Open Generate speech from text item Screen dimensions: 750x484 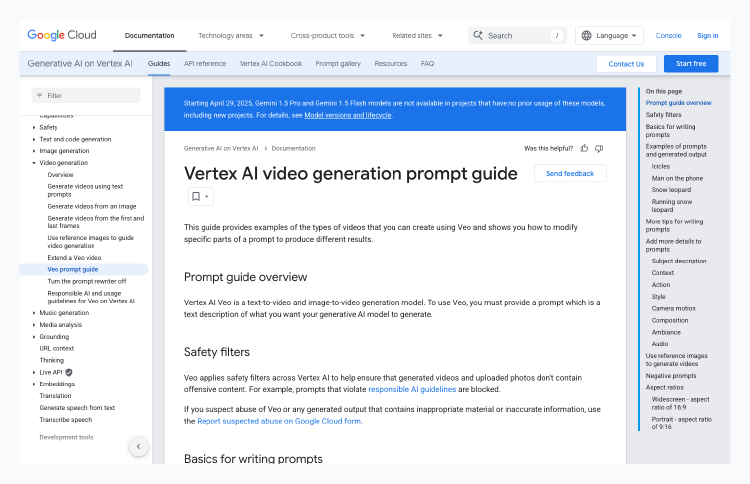(x=77, y=407)
